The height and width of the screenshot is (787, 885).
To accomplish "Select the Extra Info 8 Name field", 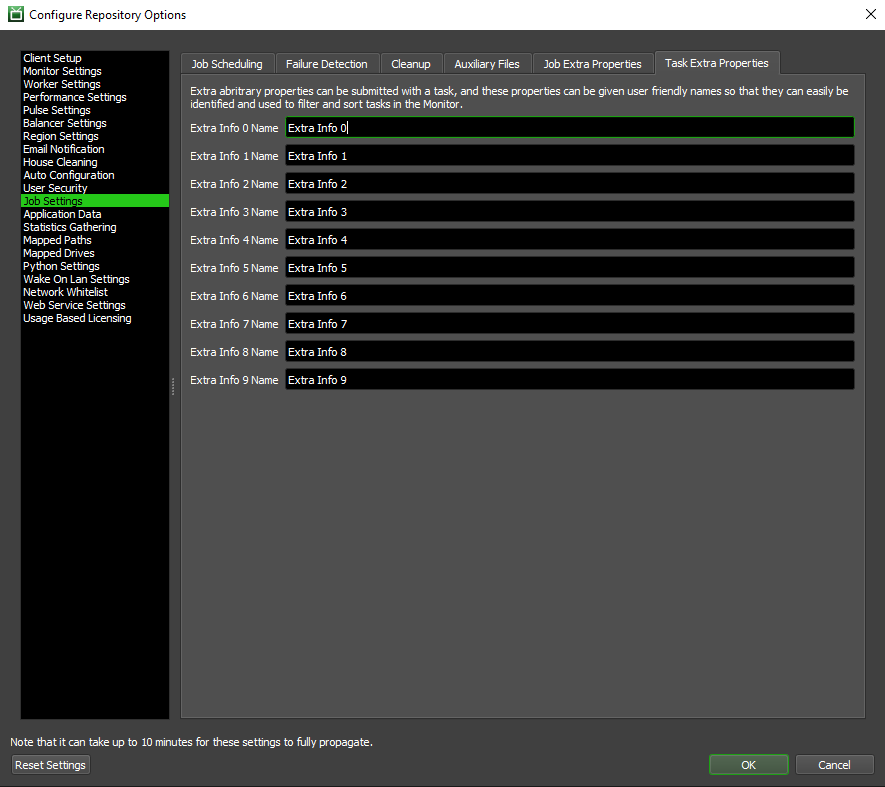I will [569, 352].
